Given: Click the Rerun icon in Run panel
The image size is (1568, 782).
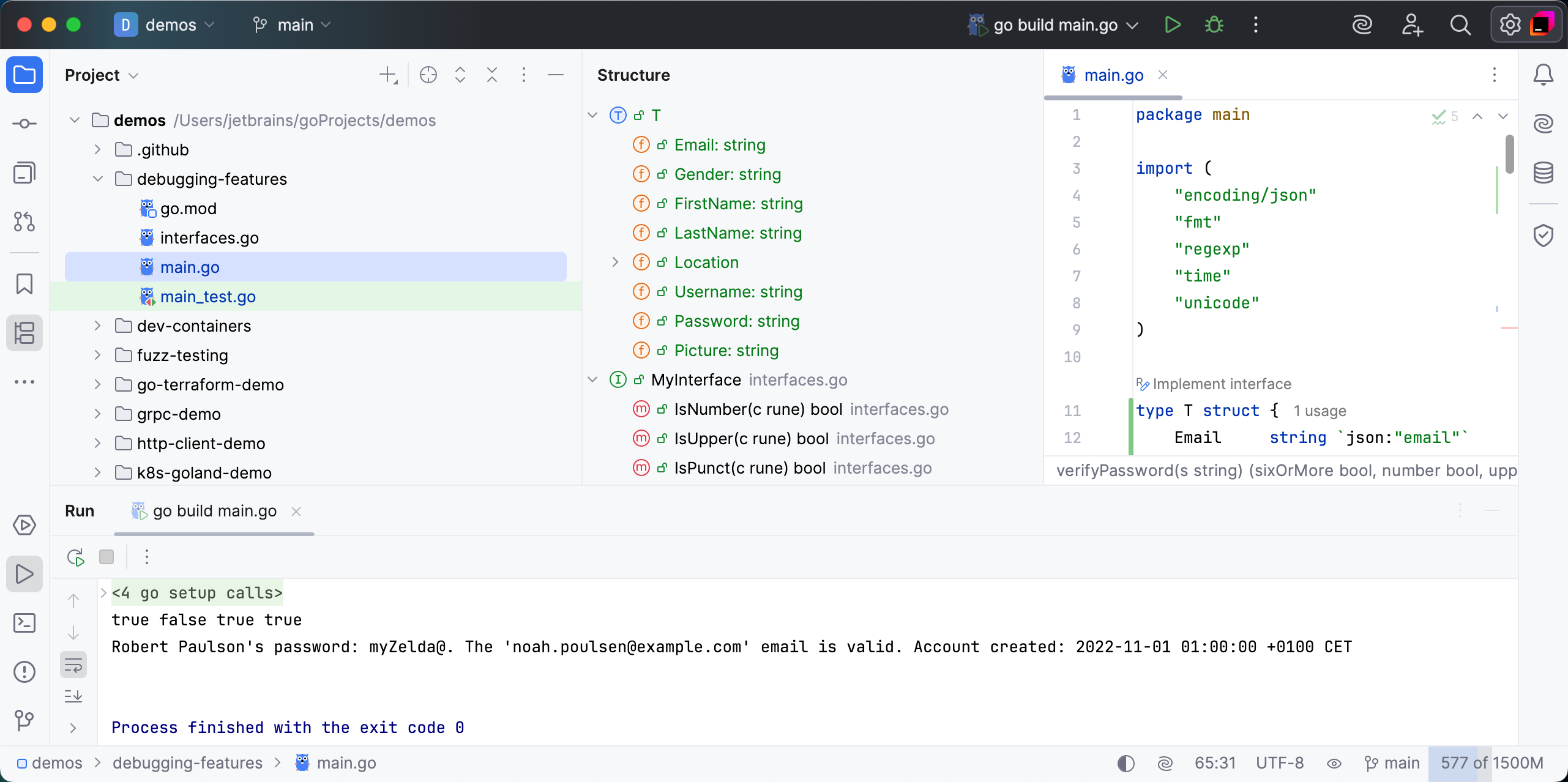Looking at the screenshot, I should [75, 557].
